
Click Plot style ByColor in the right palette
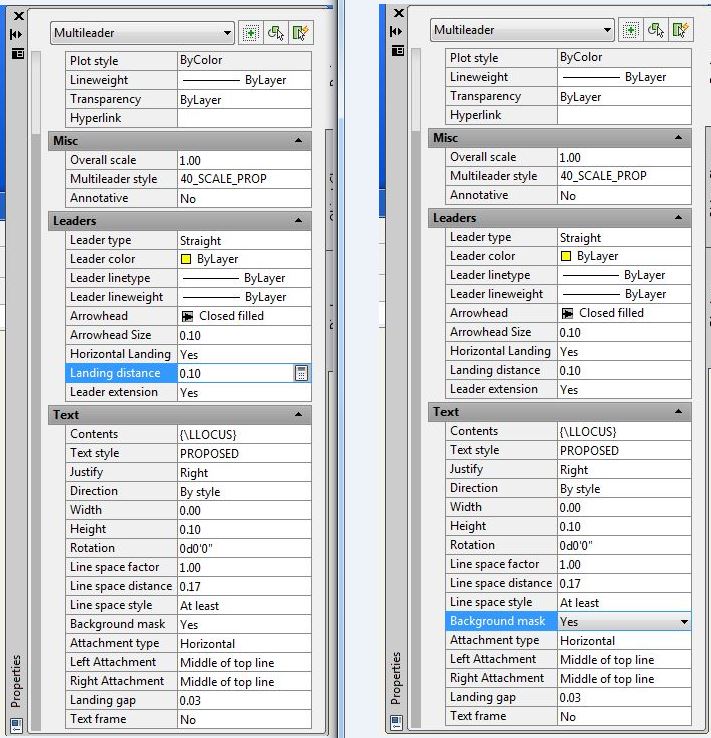624,57
